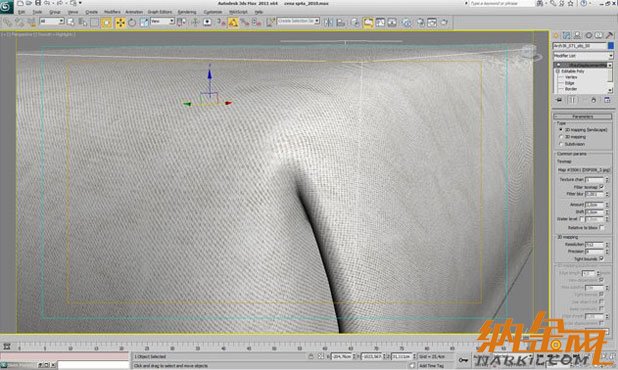618x370 pixels.
Task: Click the Select and Manipulate icon
Action: click(x=195, y=22)
